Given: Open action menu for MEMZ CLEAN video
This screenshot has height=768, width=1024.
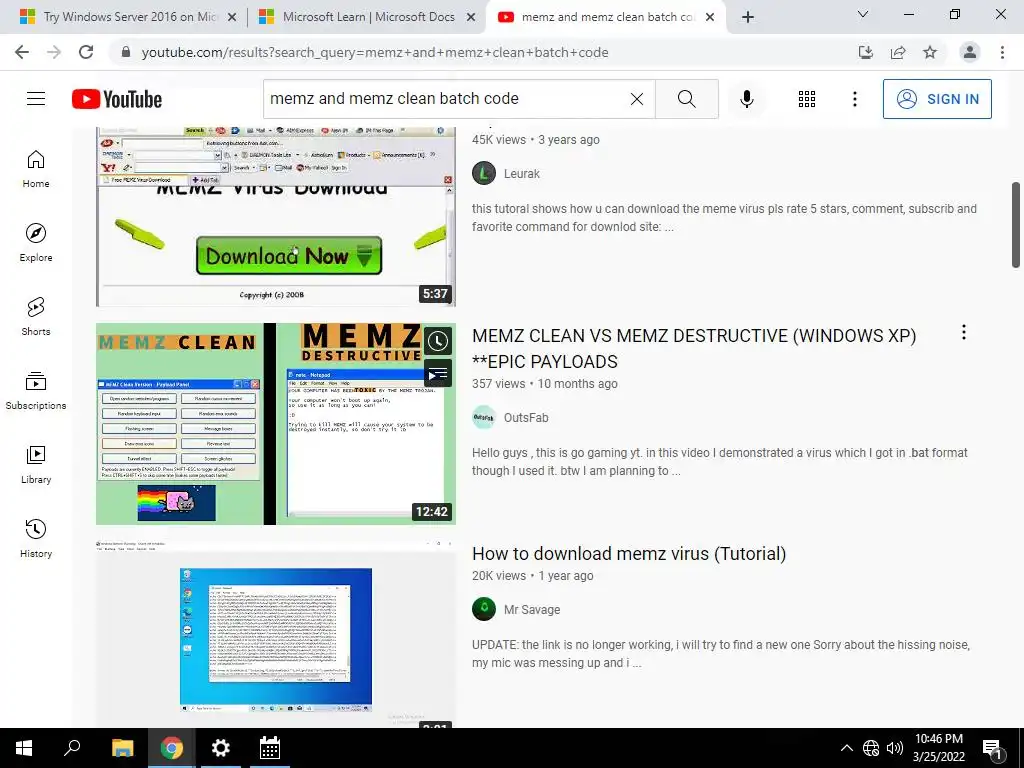Looking at the screenshot, I should (x=963, y=332).
